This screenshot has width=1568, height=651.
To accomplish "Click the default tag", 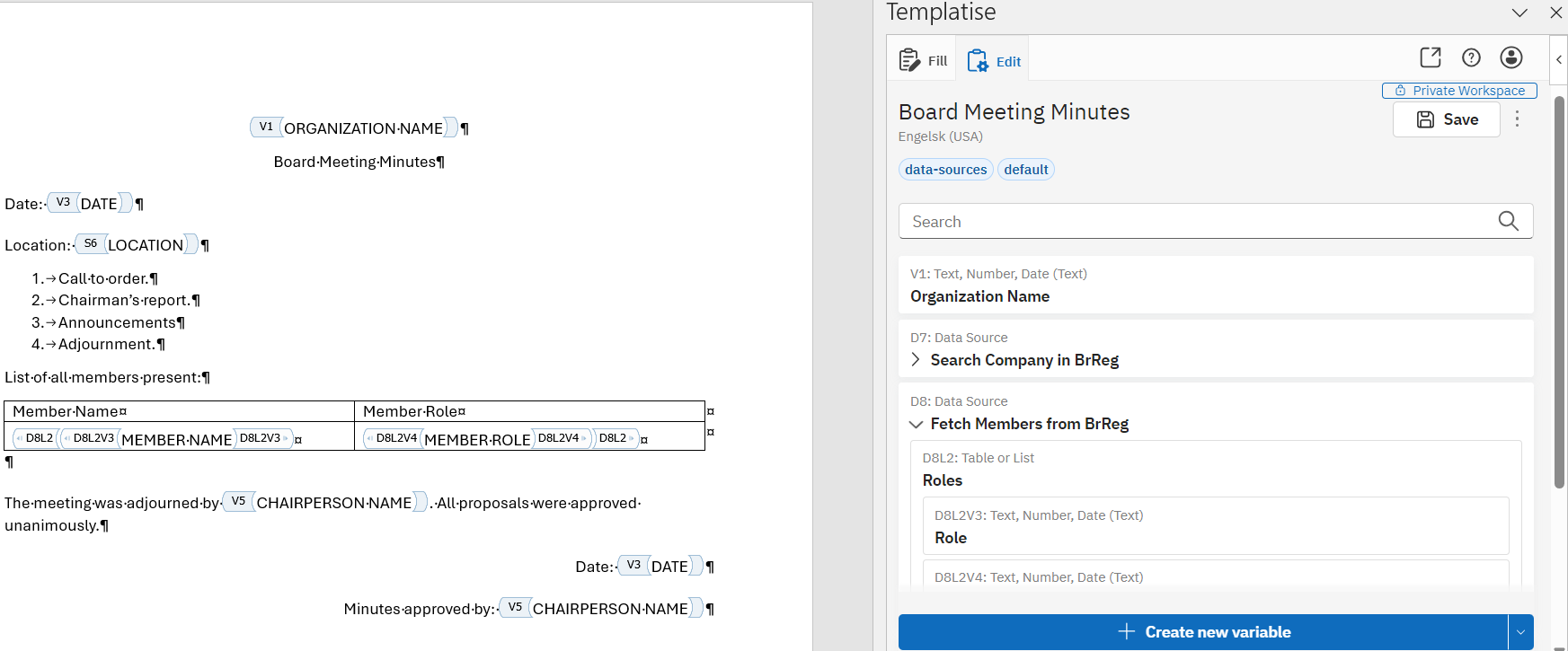I will [1026, 170].
